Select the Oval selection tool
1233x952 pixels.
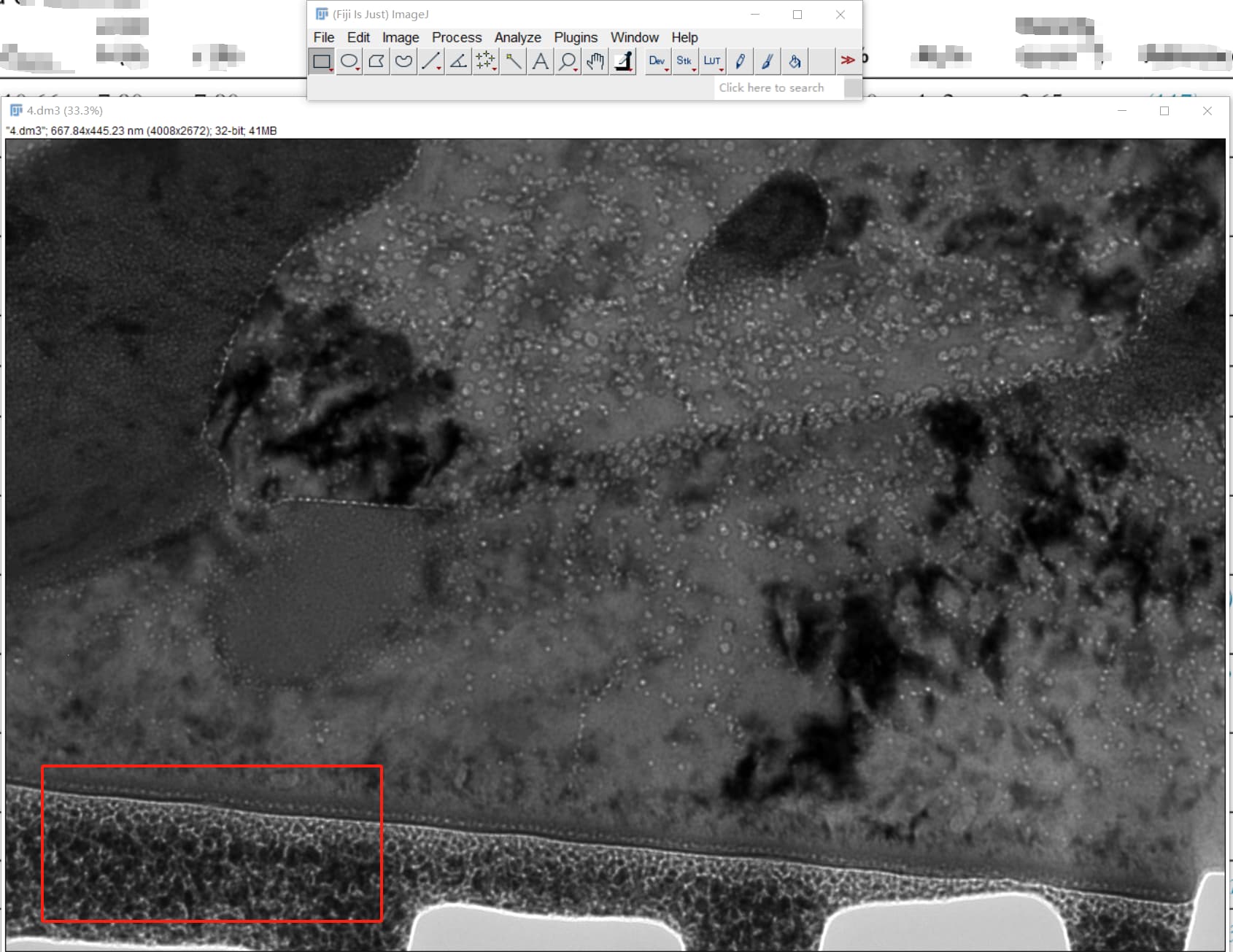coord(349,61)
